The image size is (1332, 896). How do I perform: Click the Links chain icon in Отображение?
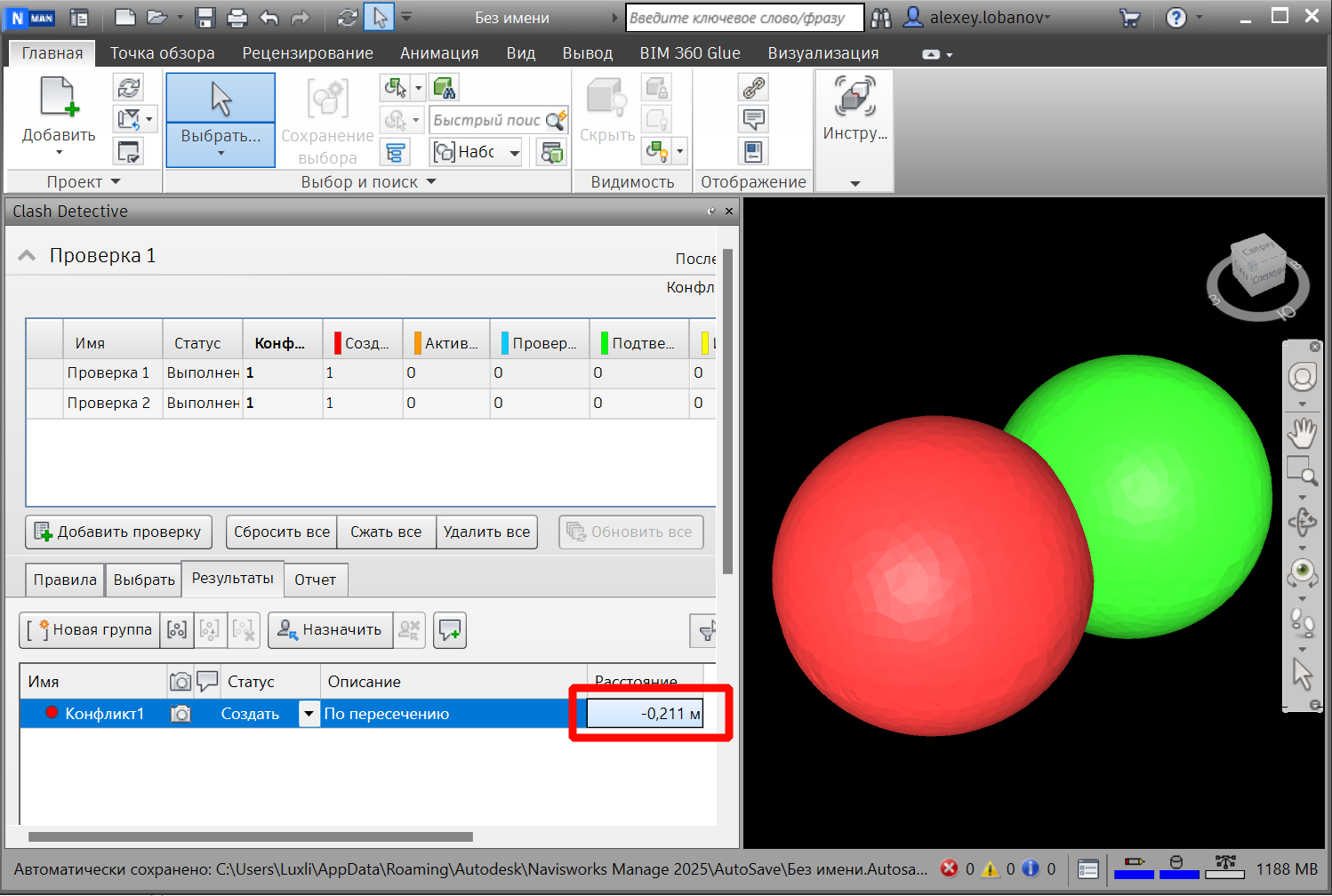[753, 87]
